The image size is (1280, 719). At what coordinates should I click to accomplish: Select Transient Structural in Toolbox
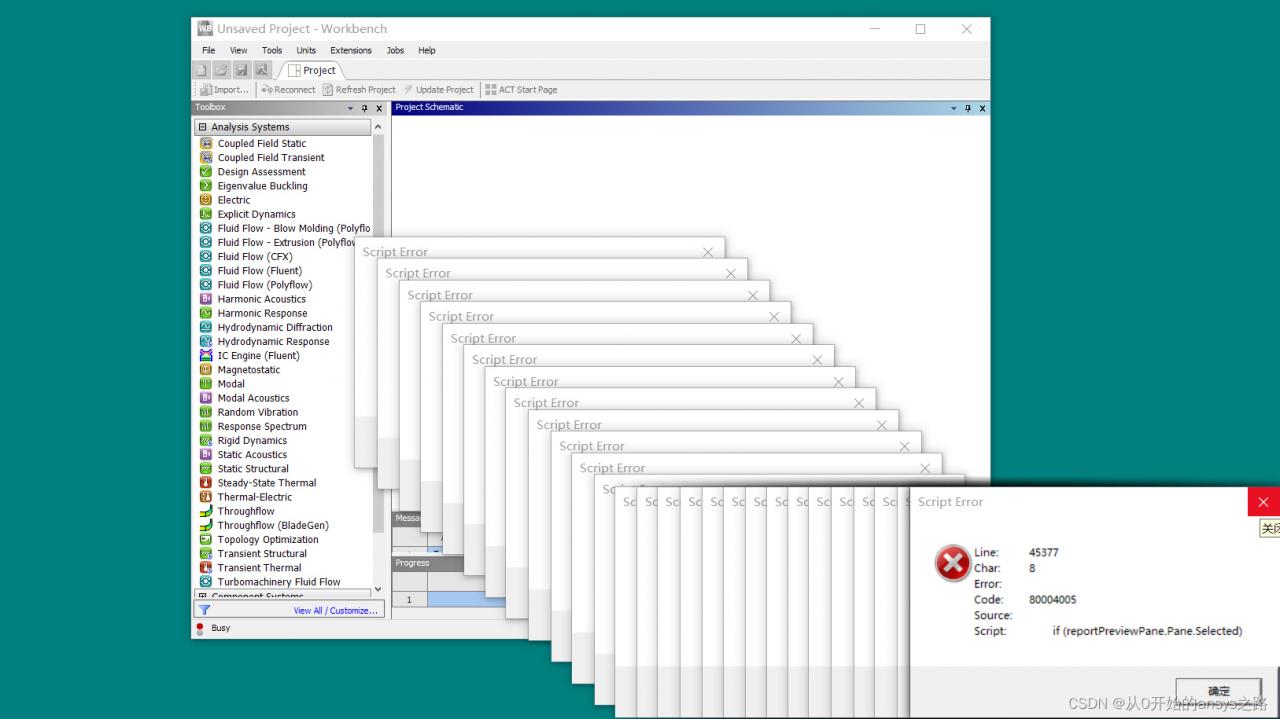pos(262,553)
